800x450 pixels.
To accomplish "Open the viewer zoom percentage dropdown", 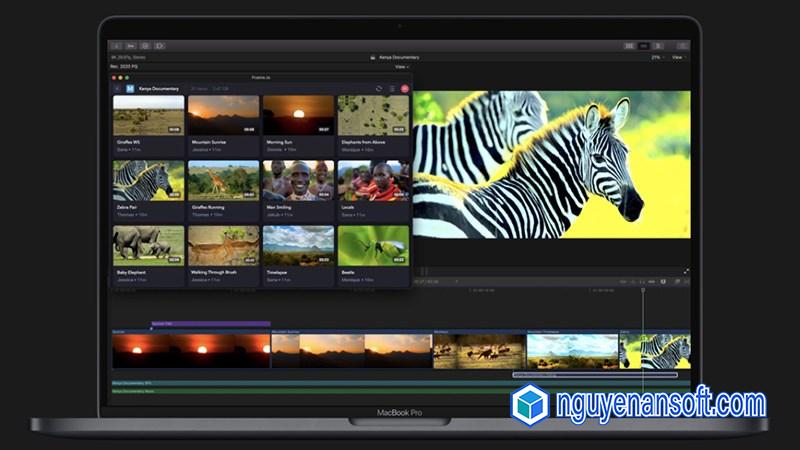I will pyautogui.click(x=658, y=57).
